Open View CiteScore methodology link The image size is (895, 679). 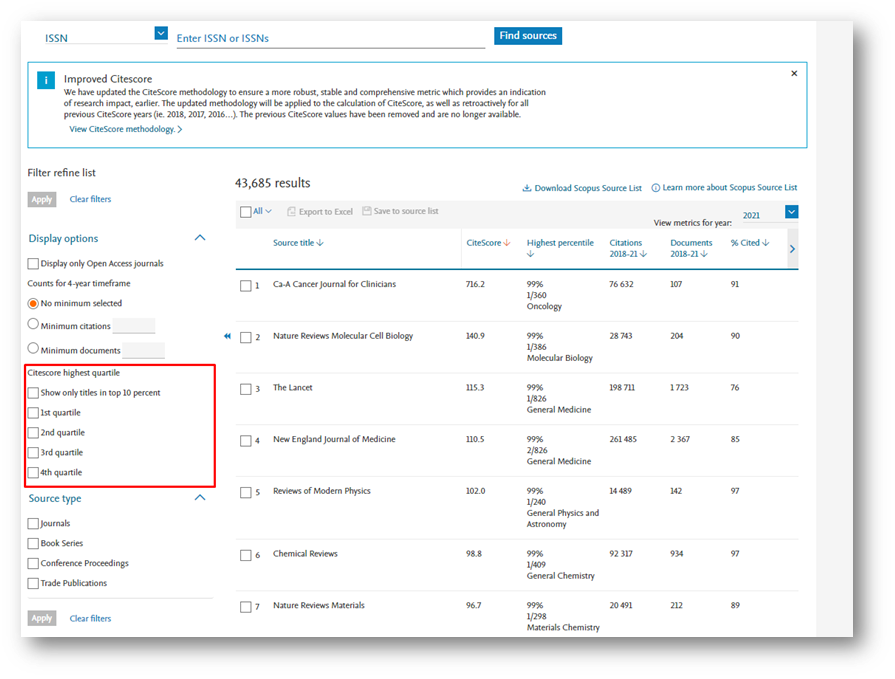pyautogui.click(x=125, y=130)
